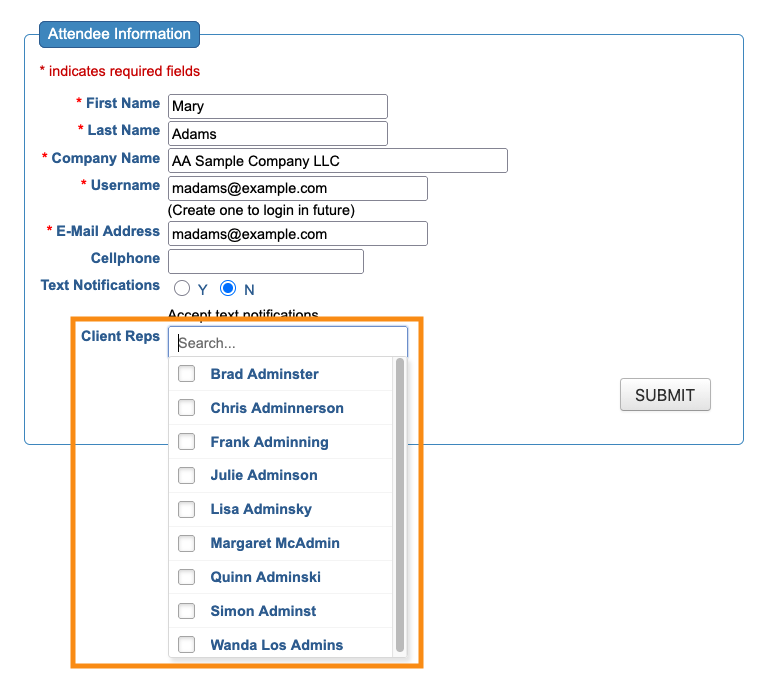Focus the empty Cellphone field
The height and width of the screenshot is (683, 770).
(x=265, y=262)
